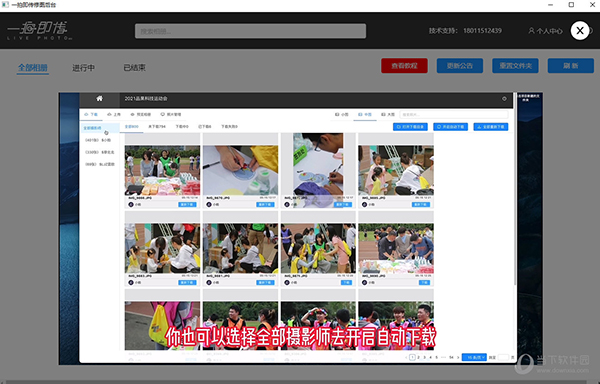The width and height of the screenshot is (600, 384).
Task: Select the photographer entry with 401 photos
Action: [x=99, y=140]
